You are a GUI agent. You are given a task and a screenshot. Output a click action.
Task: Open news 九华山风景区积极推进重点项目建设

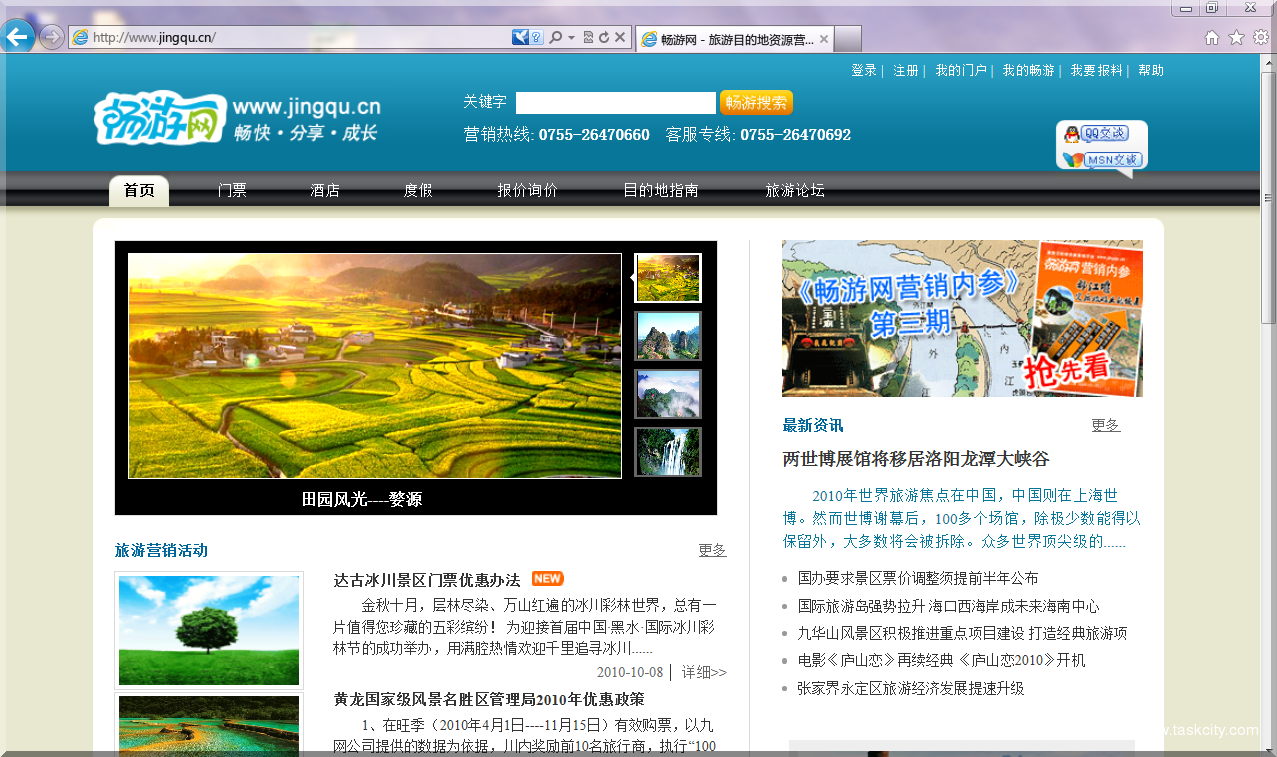click(962, 633)
